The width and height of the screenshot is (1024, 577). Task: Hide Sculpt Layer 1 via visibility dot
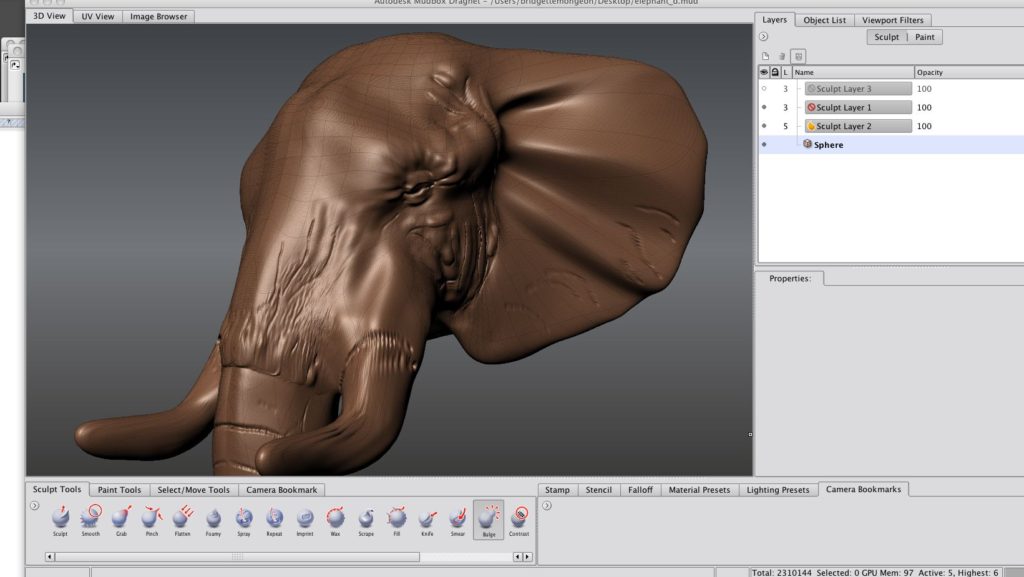(764, 107)
